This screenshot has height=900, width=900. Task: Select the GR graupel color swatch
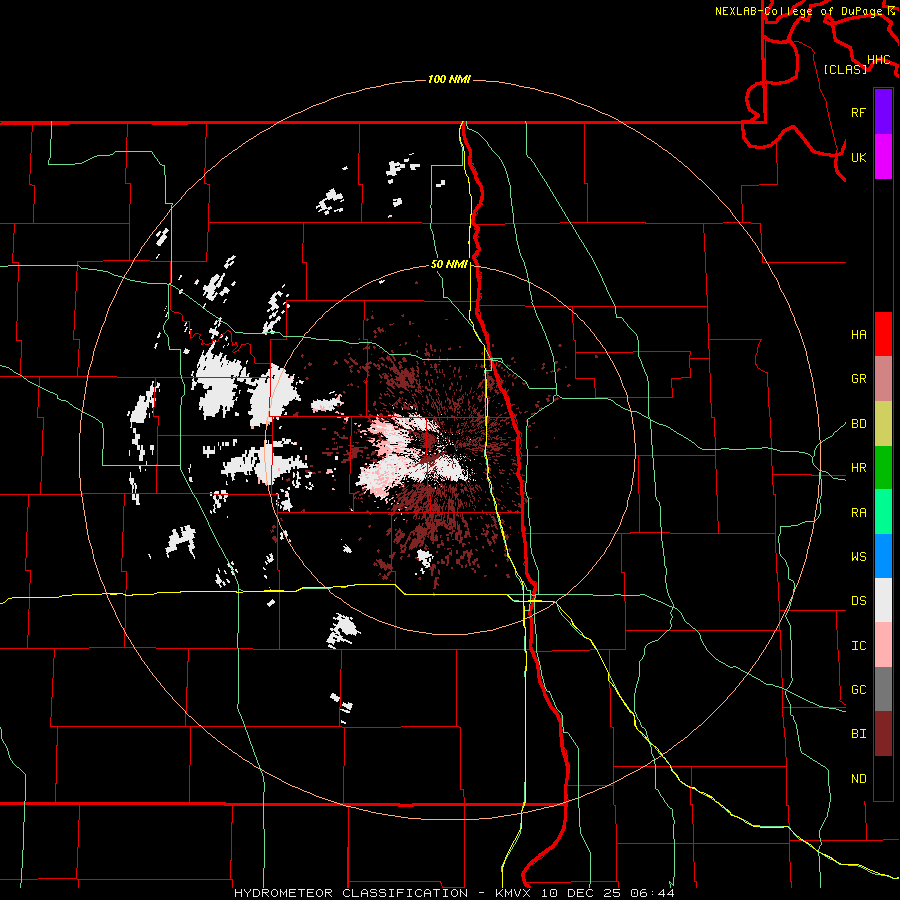[883, 379]
